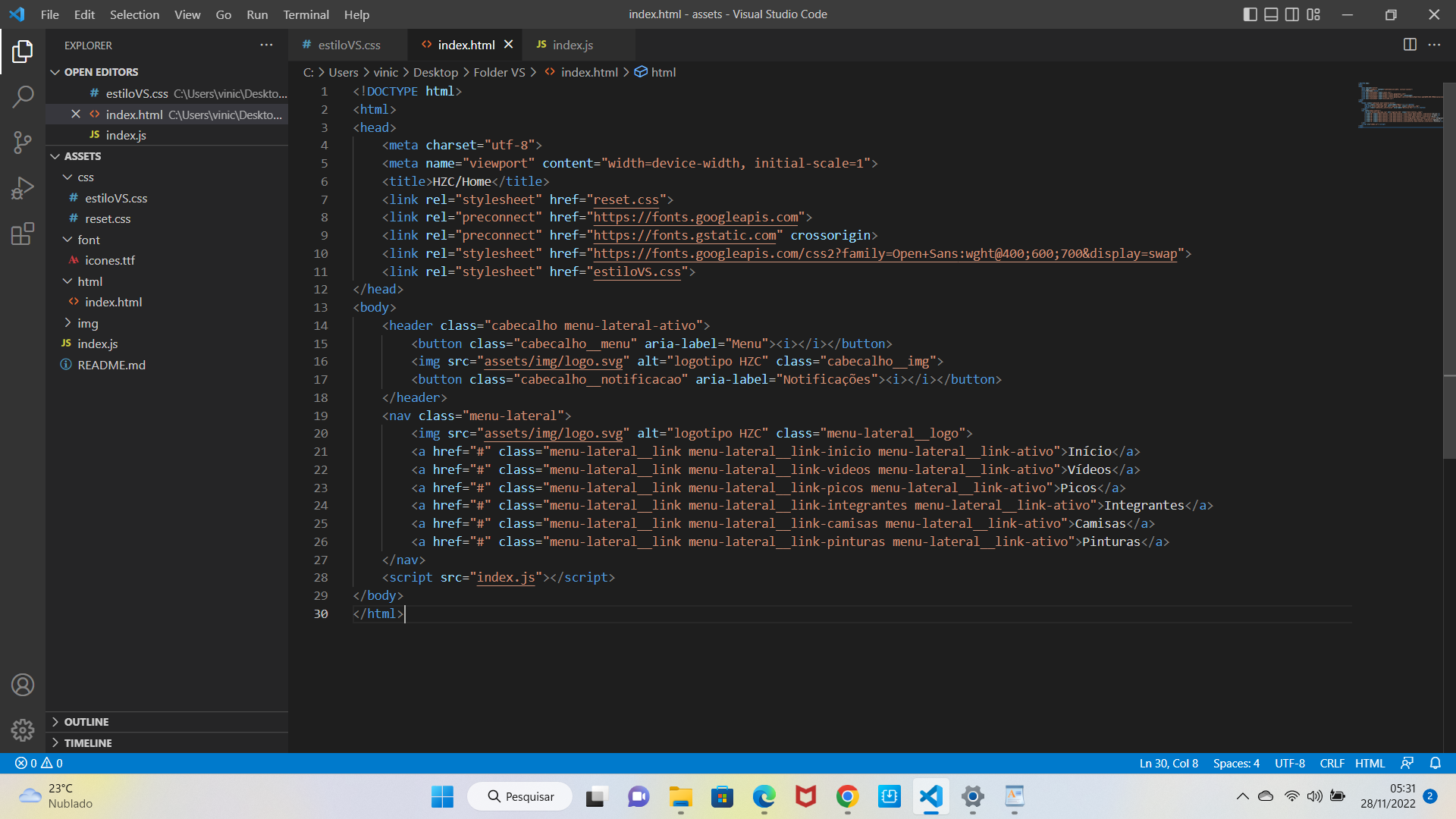Screen dimensions: 1456x819
Task: Open the Go menu
Action: point(224,14)
